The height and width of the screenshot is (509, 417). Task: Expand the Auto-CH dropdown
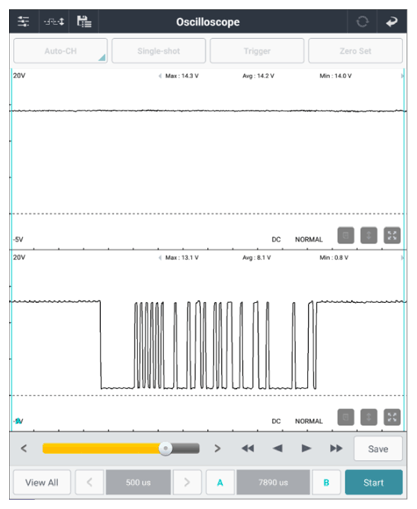[x=60, y=51]
